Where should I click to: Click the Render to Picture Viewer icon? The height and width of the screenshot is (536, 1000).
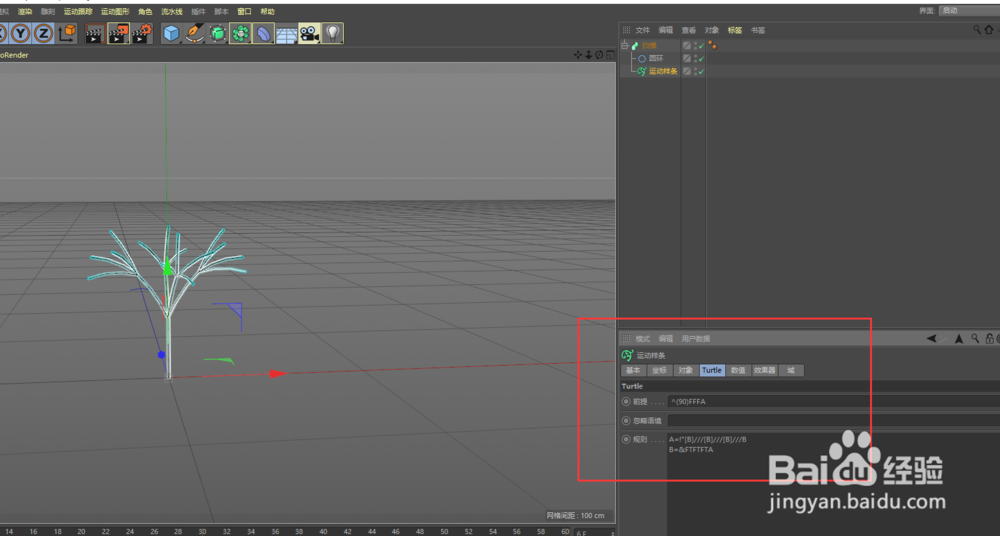click(x=119, y=33)
